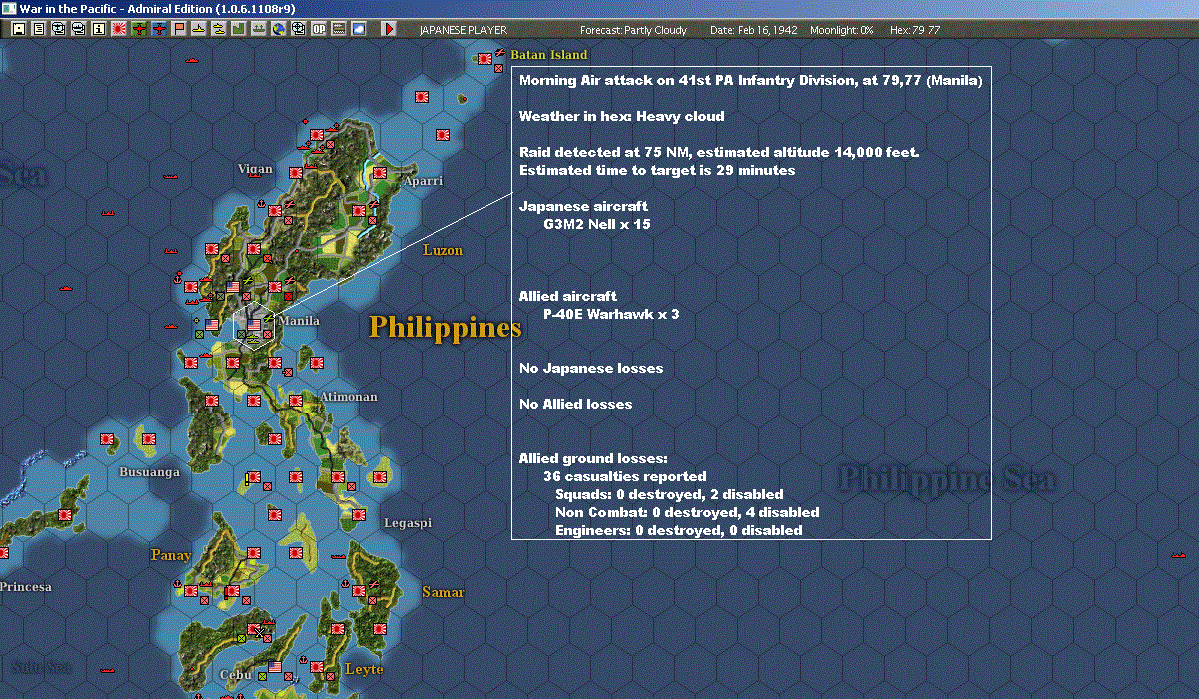Click the 'P-40E Warhawk x 3' report line
This screenshot has height=699, width=1199.
click(611, 314)
